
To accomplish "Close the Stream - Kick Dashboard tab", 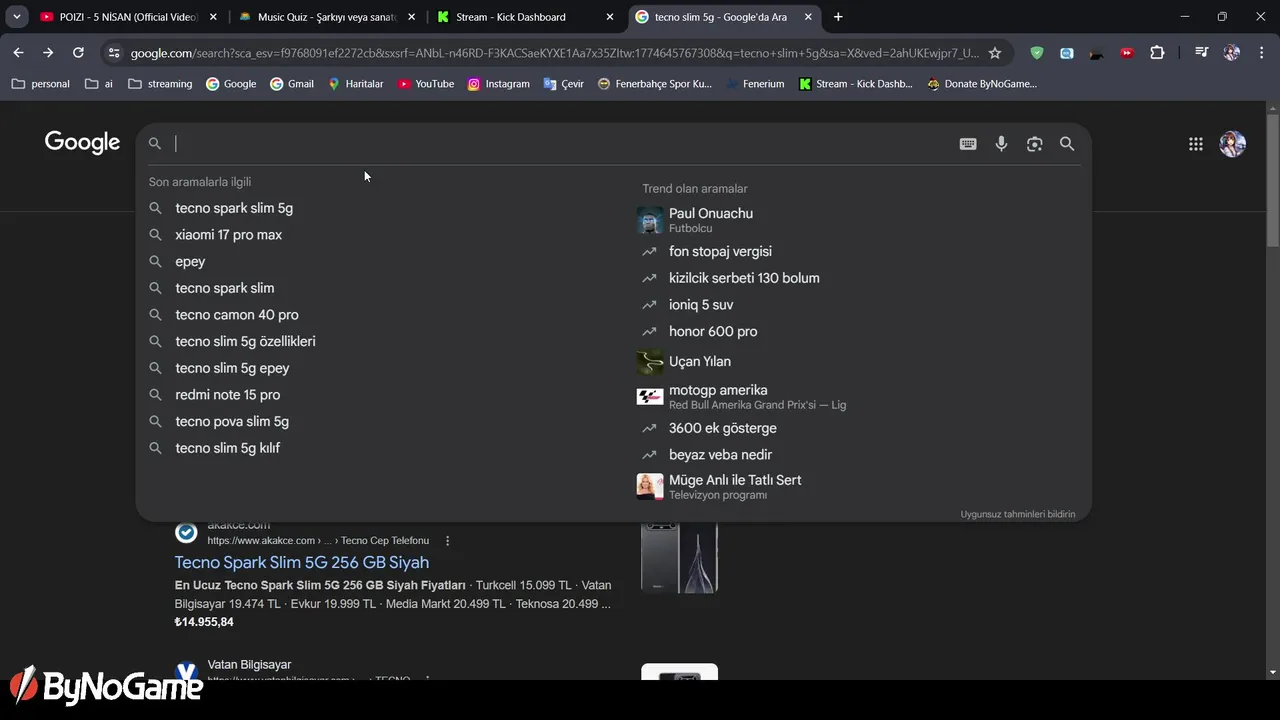I will click(610, 17).
